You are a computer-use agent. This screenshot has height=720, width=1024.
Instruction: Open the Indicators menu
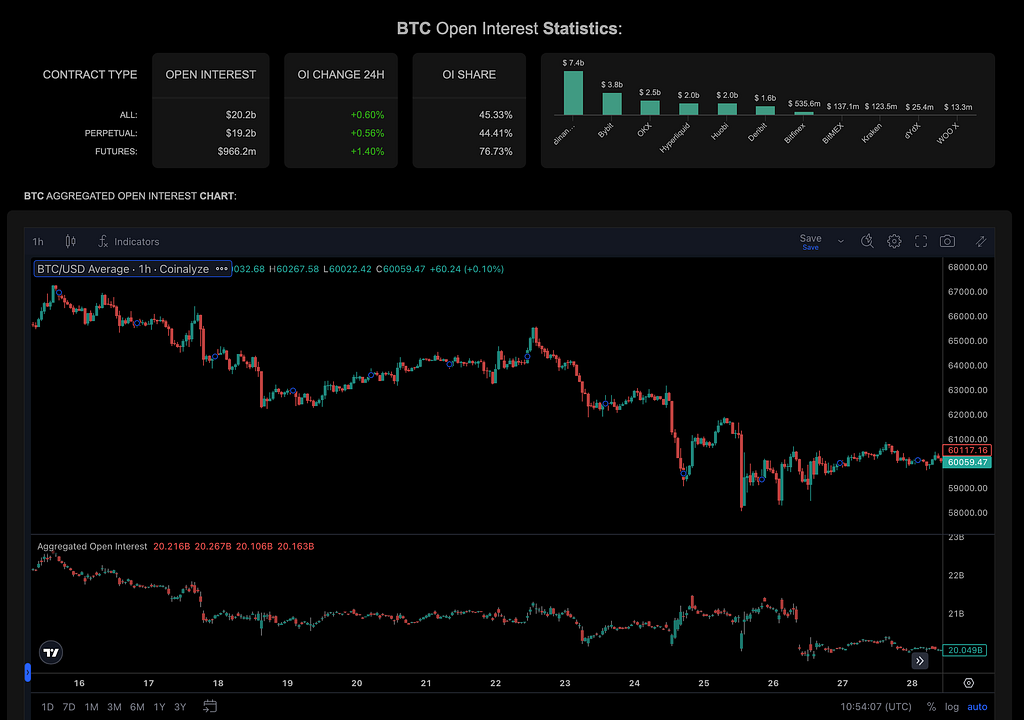click(129, 242)
